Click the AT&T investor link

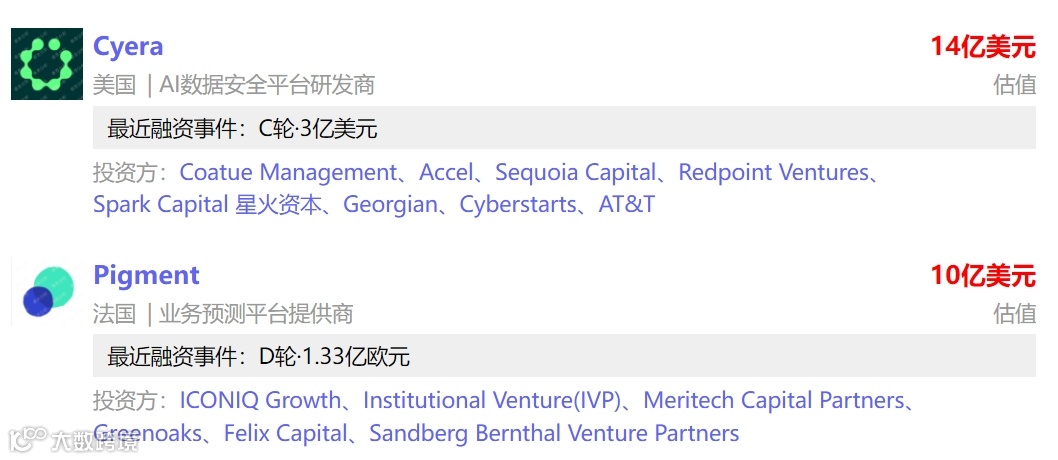627,204
